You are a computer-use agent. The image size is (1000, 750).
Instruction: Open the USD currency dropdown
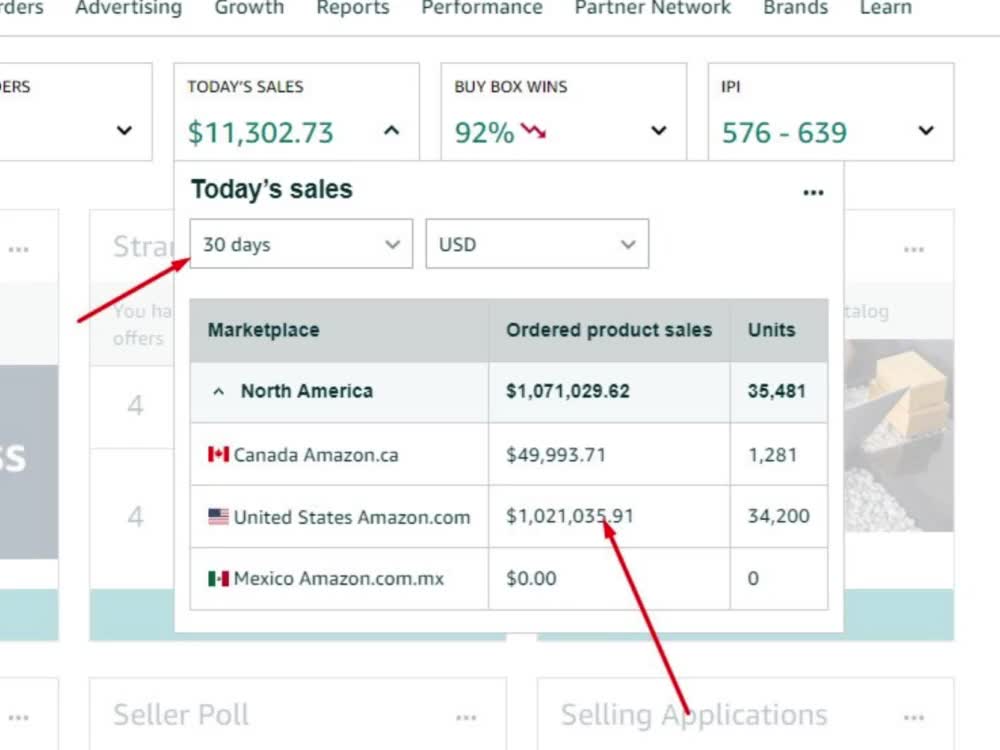[537, 244]
